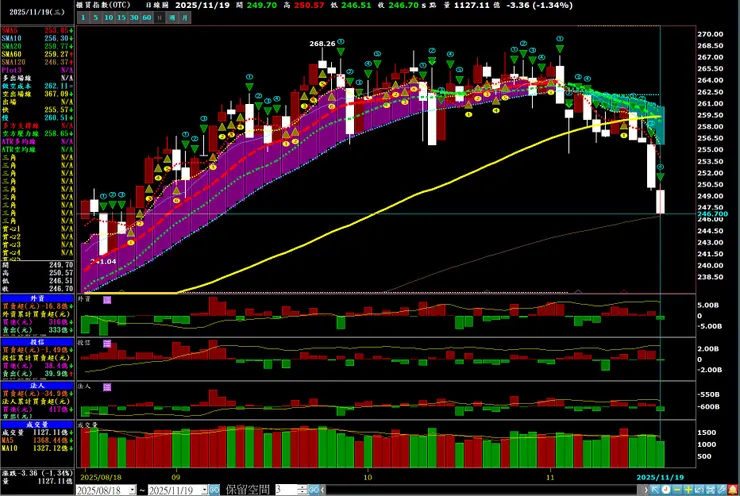740x496 pixels.
Task: Select the Plot3 indicator row
Action: pyautogui.click(x=37, y=70)
